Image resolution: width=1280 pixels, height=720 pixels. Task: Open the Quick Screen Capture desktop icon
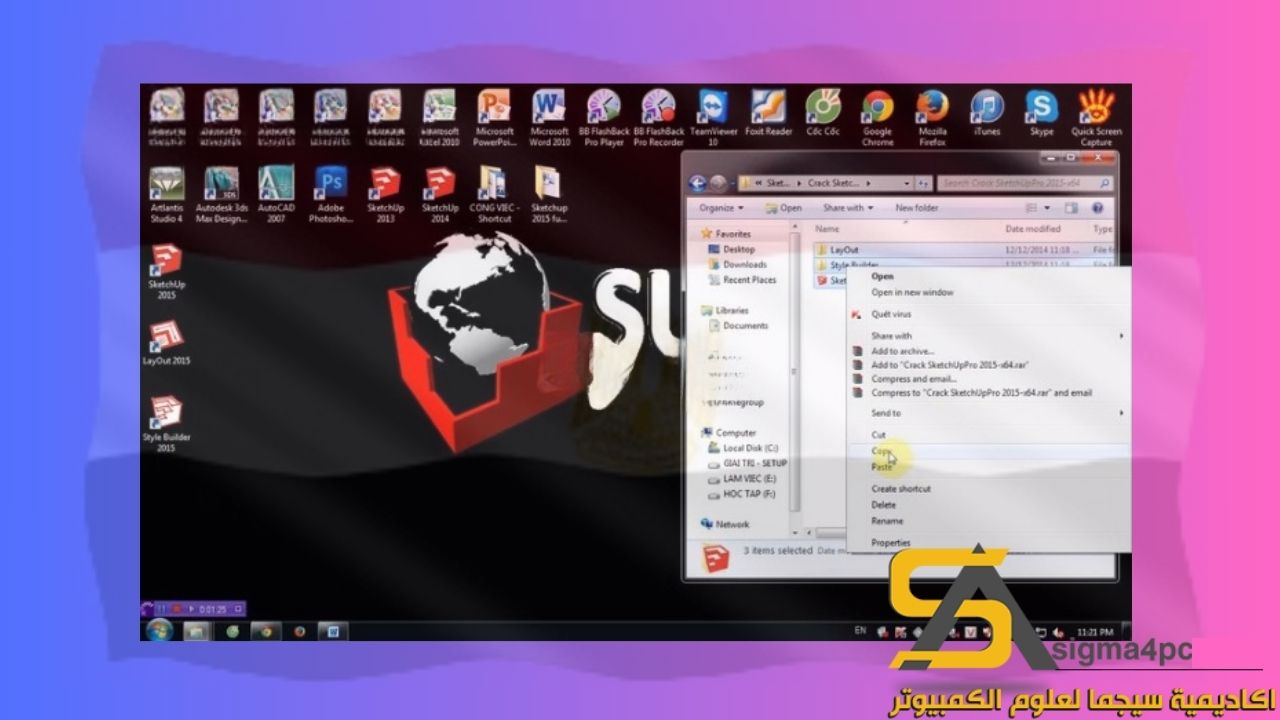point(1096,117)
